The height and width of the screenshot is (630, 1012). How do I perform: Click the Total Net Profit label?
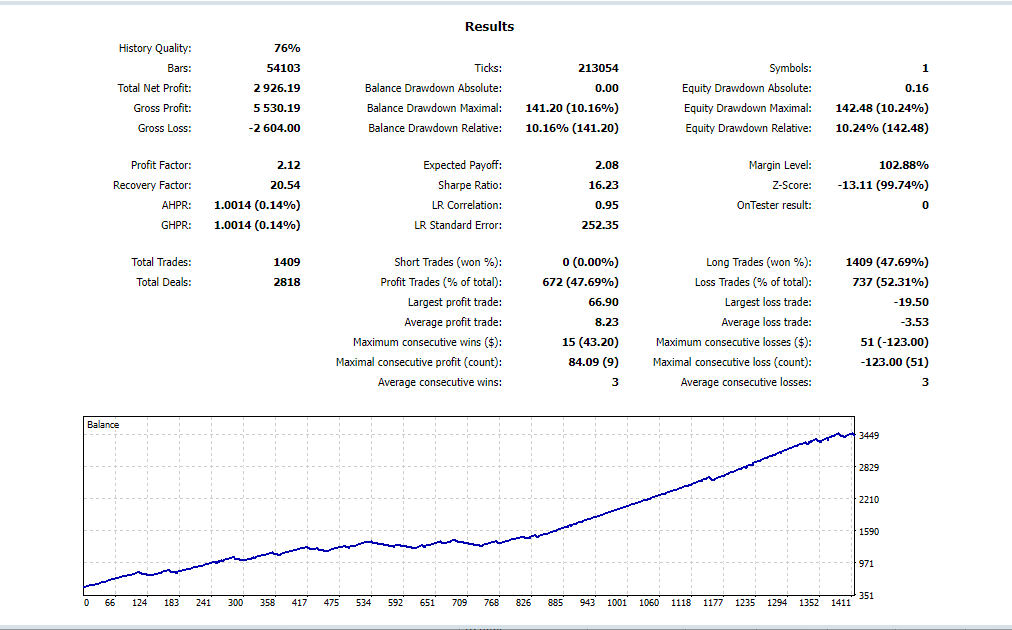point(154,88)
